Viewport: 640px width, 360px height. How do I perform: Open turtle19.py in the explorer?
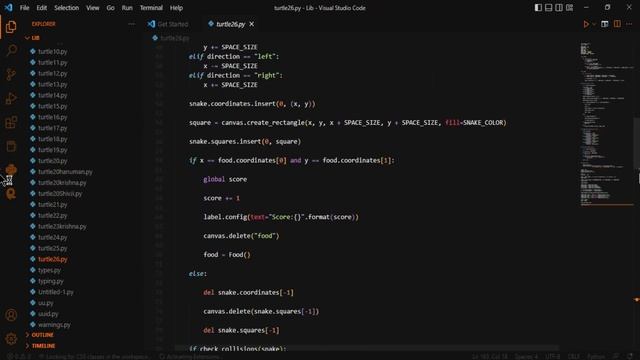pos(53,150)
